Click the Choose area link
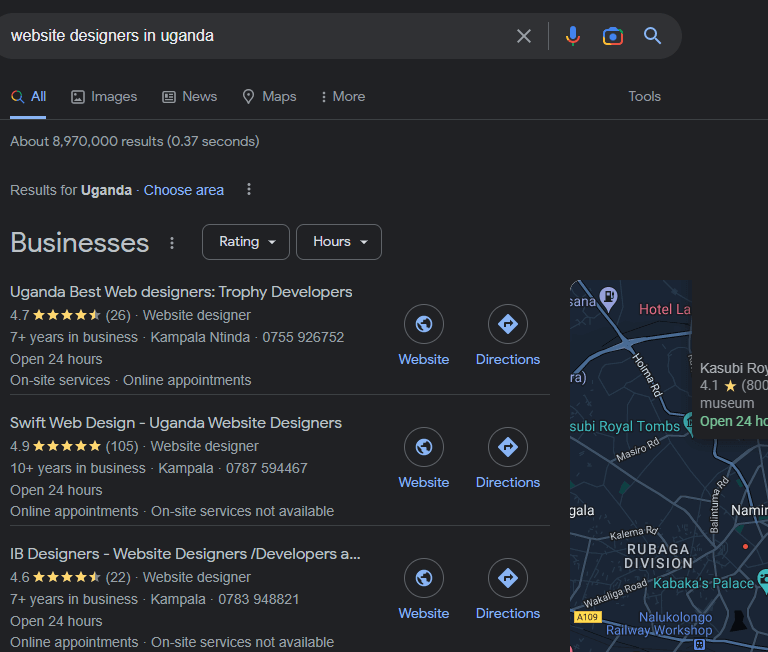The image size is (768, 652). [184, 190]
